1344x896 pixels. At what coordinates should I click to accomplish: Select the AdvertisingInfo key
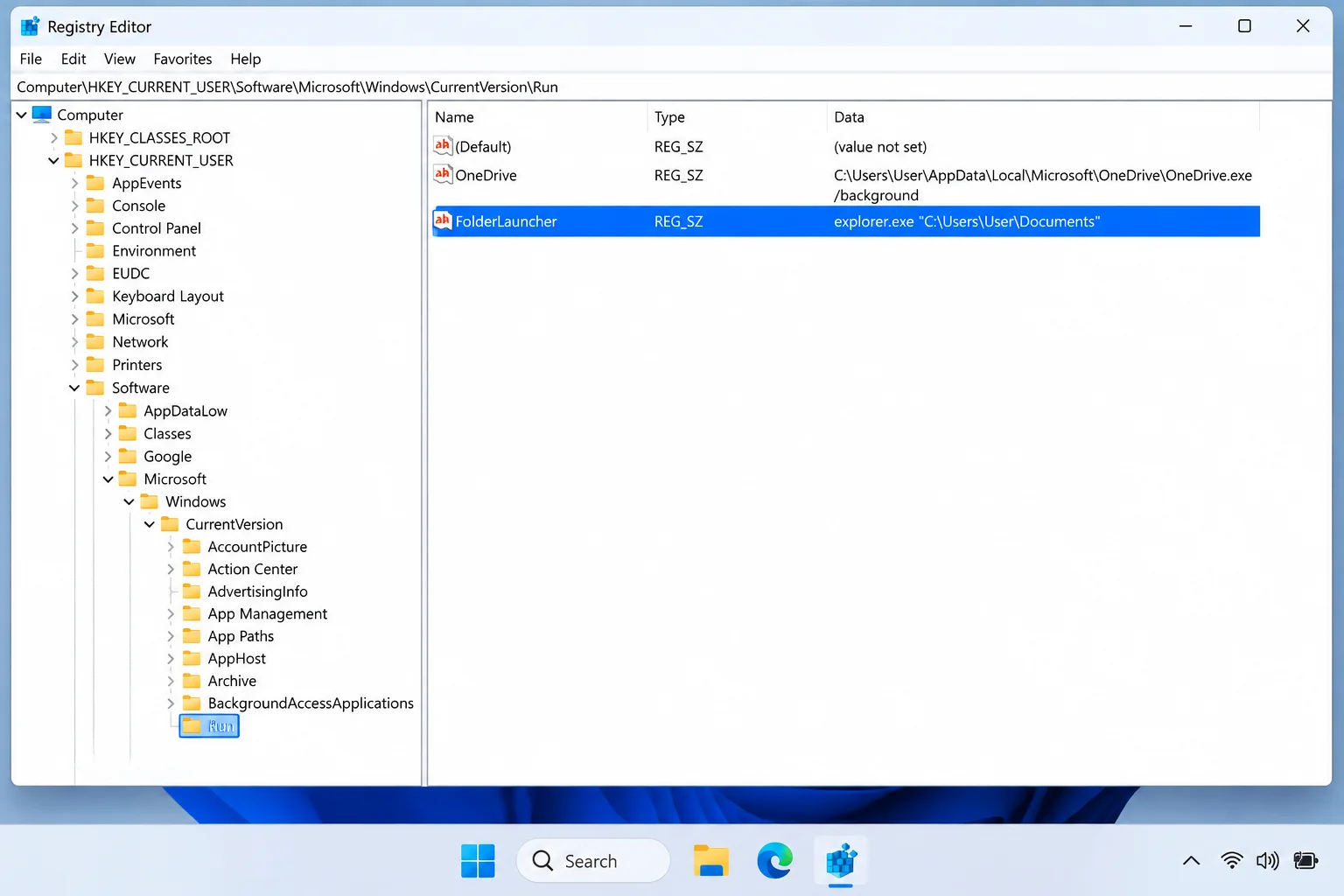(258, 591)
